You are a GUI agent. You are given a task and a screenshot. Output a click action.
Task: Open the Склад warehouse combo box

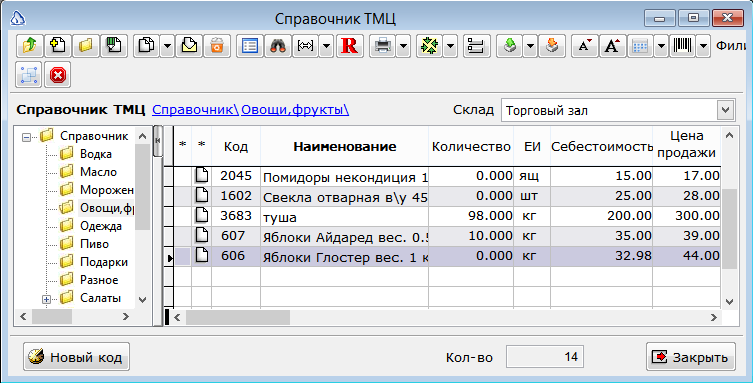point(725,110)
